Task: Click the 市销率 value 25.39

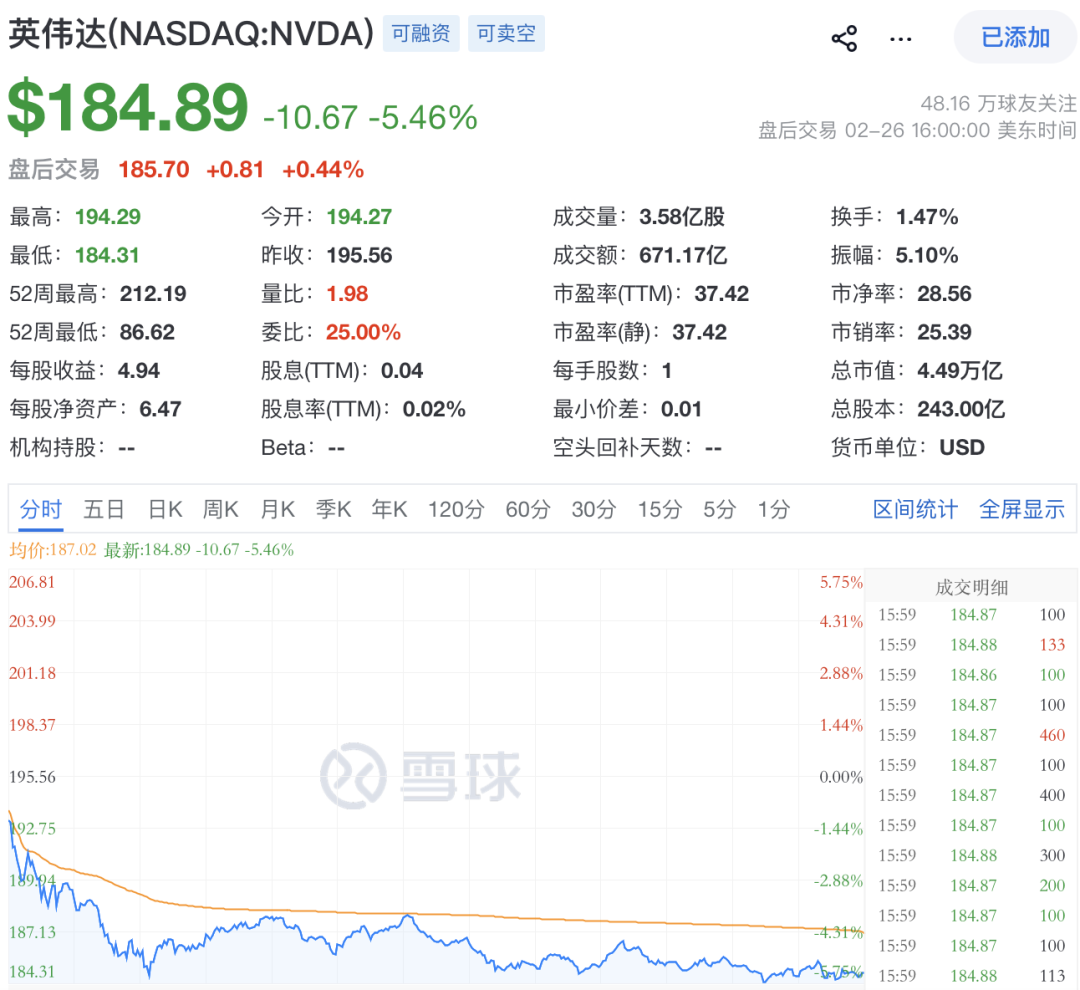Action: click(944, 333)
